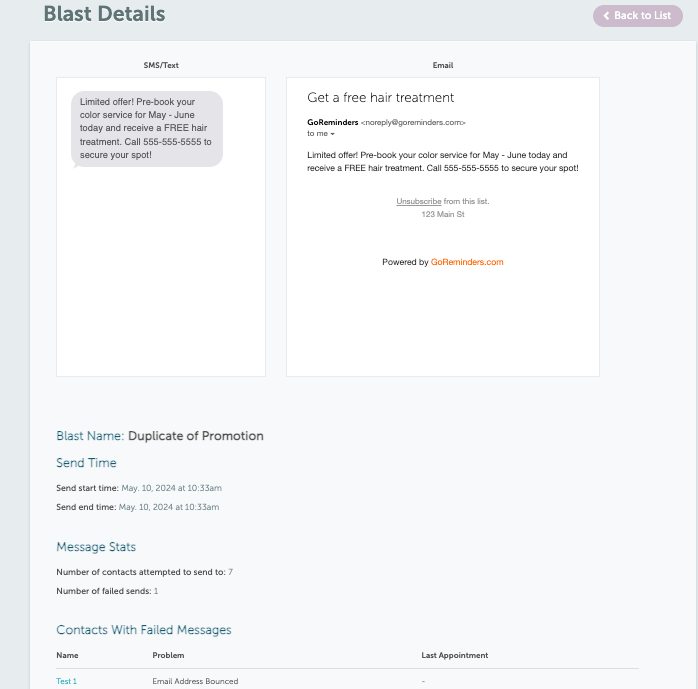This screenshot has width=698, height=689.
Task: Click the Name column header
Action: pos(67,655)
